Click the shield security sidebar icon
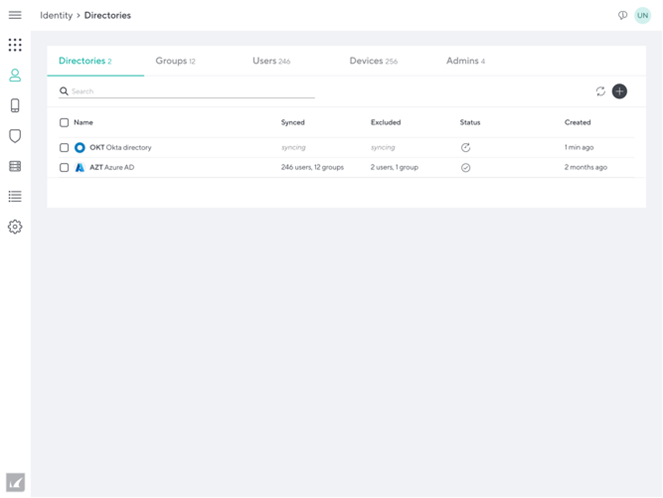 (x=15, y=136)
